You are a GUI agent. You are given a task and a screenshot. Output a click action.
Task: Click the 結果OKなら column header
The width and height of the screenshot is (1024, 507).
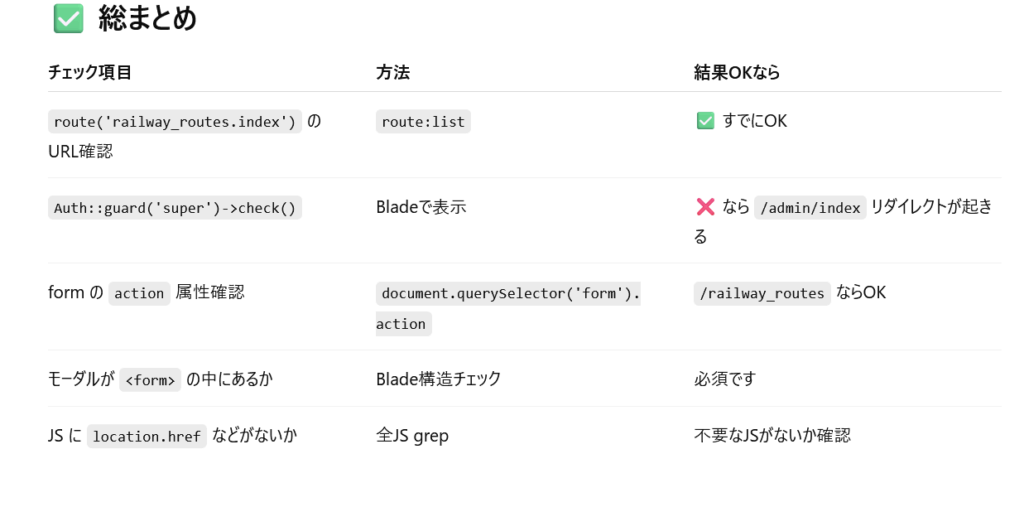pos(737,73)
